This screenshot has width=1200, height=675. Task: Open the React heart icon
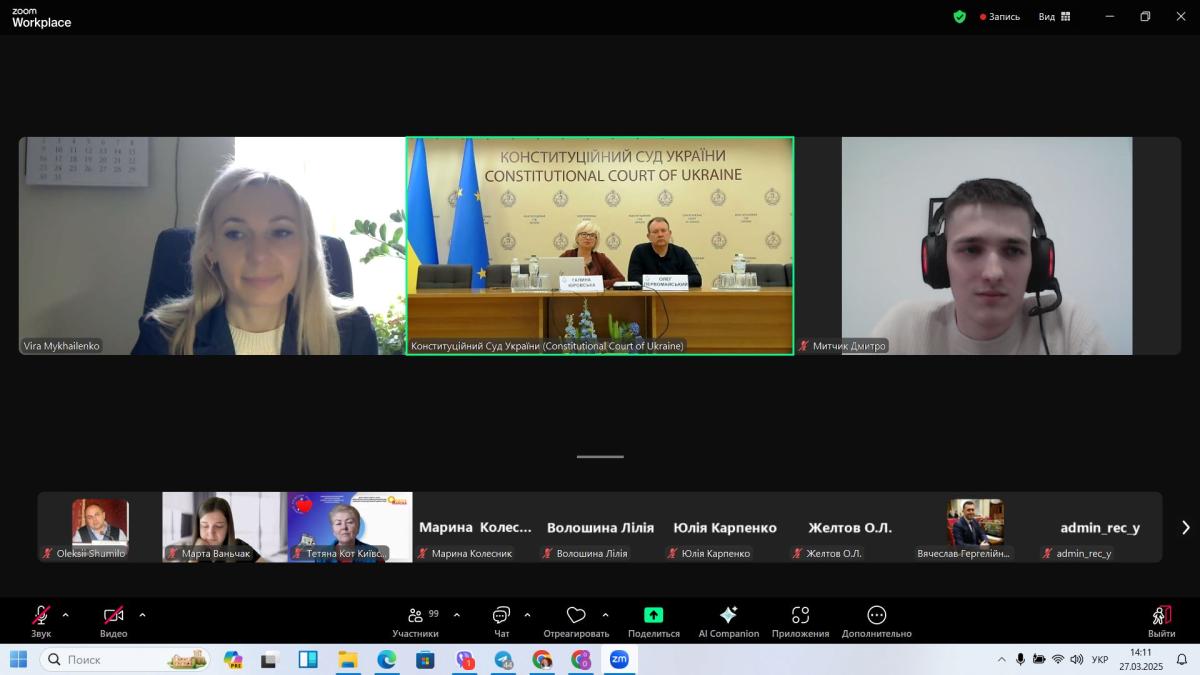(576, 620)
